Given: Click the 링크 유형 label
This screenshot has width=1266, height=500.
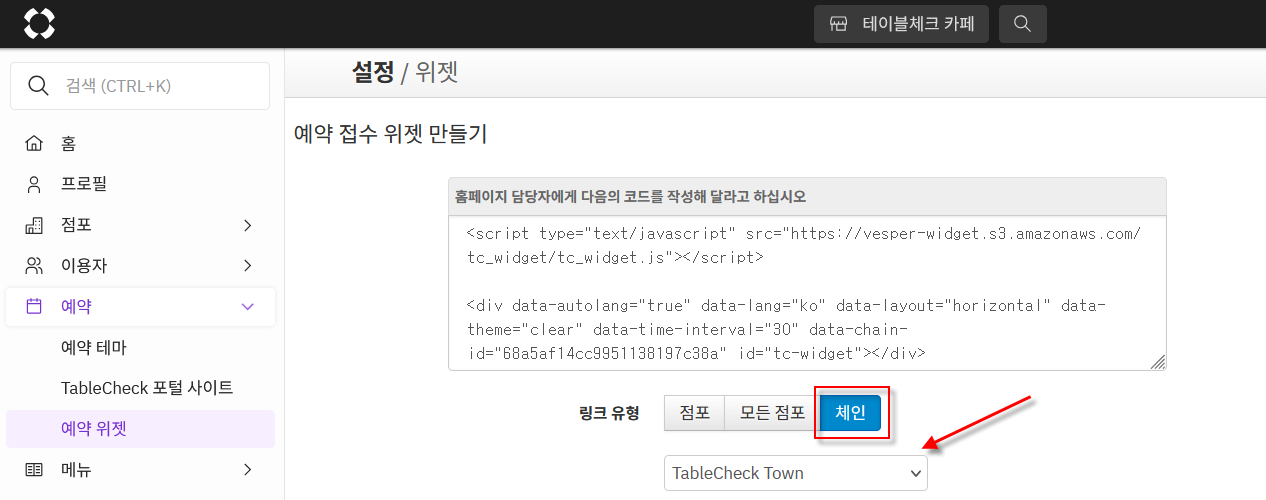Looking at the screenshot, I should [608, 413].
